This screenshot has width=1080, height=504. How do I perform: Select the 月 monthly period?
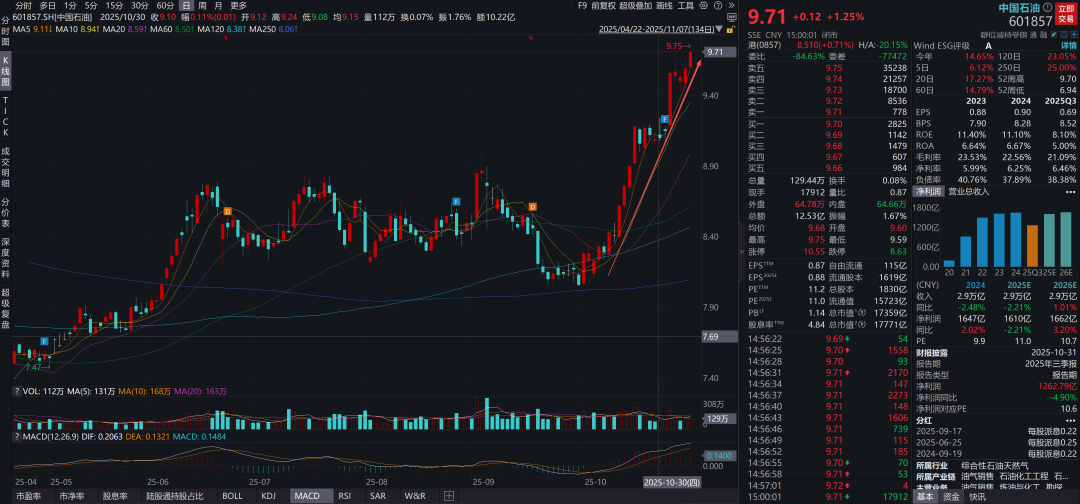coord(218,6)
